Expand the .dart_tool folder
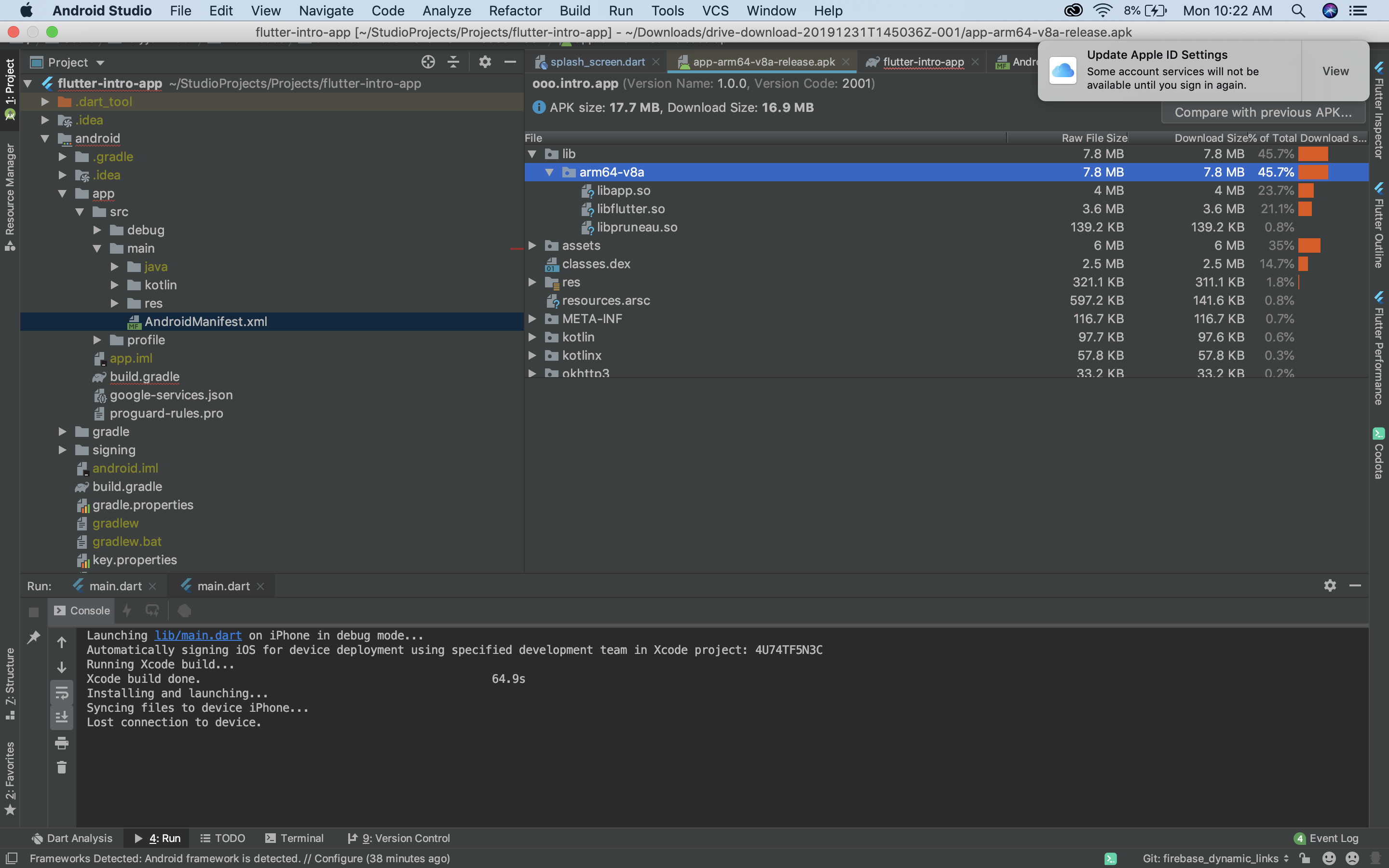Screen dimensions: 1389x868 (45, 102)
